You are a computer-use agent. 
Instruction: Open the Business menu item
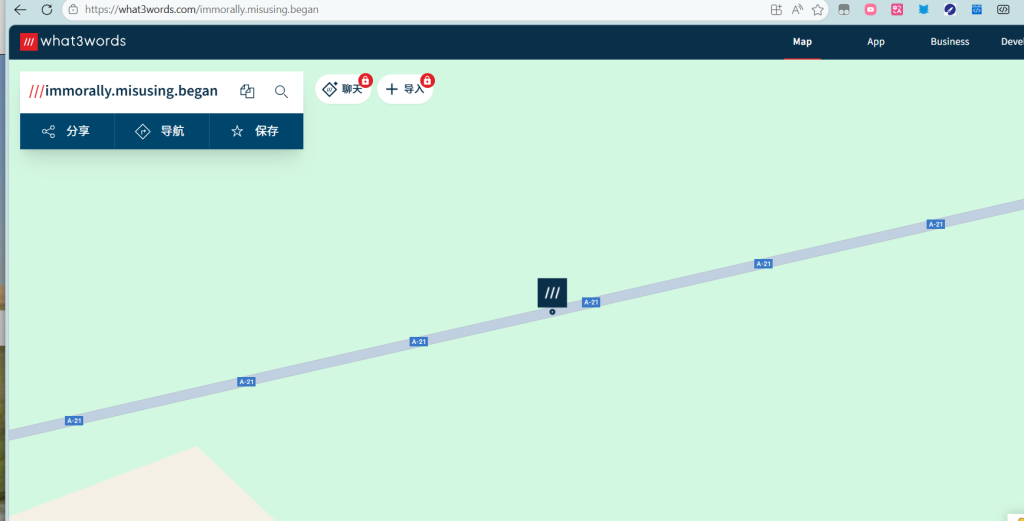[949, 42]
